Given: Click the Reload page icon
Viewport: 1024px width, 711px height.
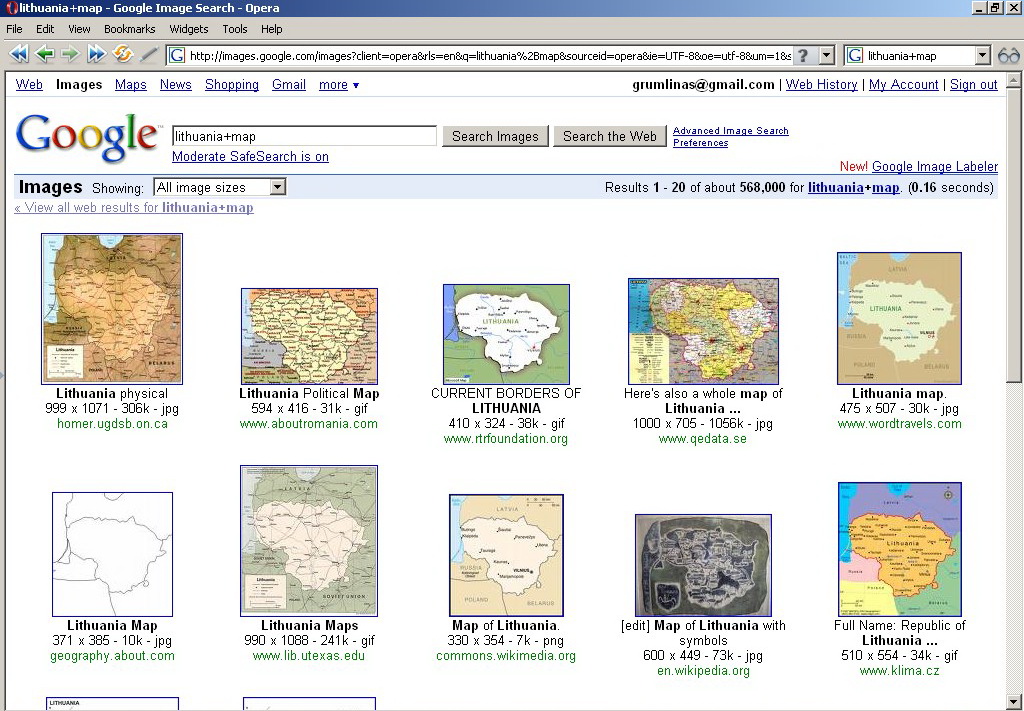Looking at the screenshot, I should [x=123, y=55].
